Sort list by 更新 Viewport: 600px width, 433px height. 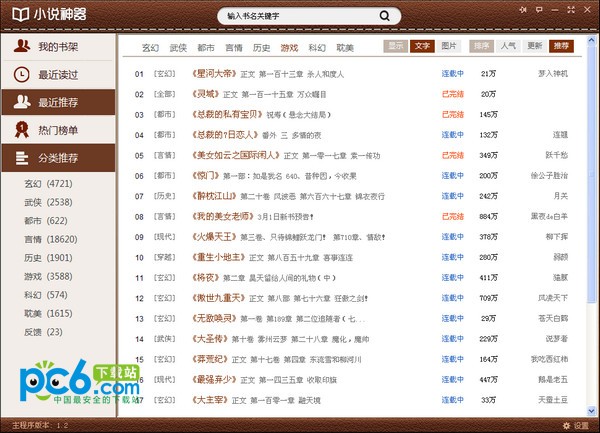click(x=535, y=46)
